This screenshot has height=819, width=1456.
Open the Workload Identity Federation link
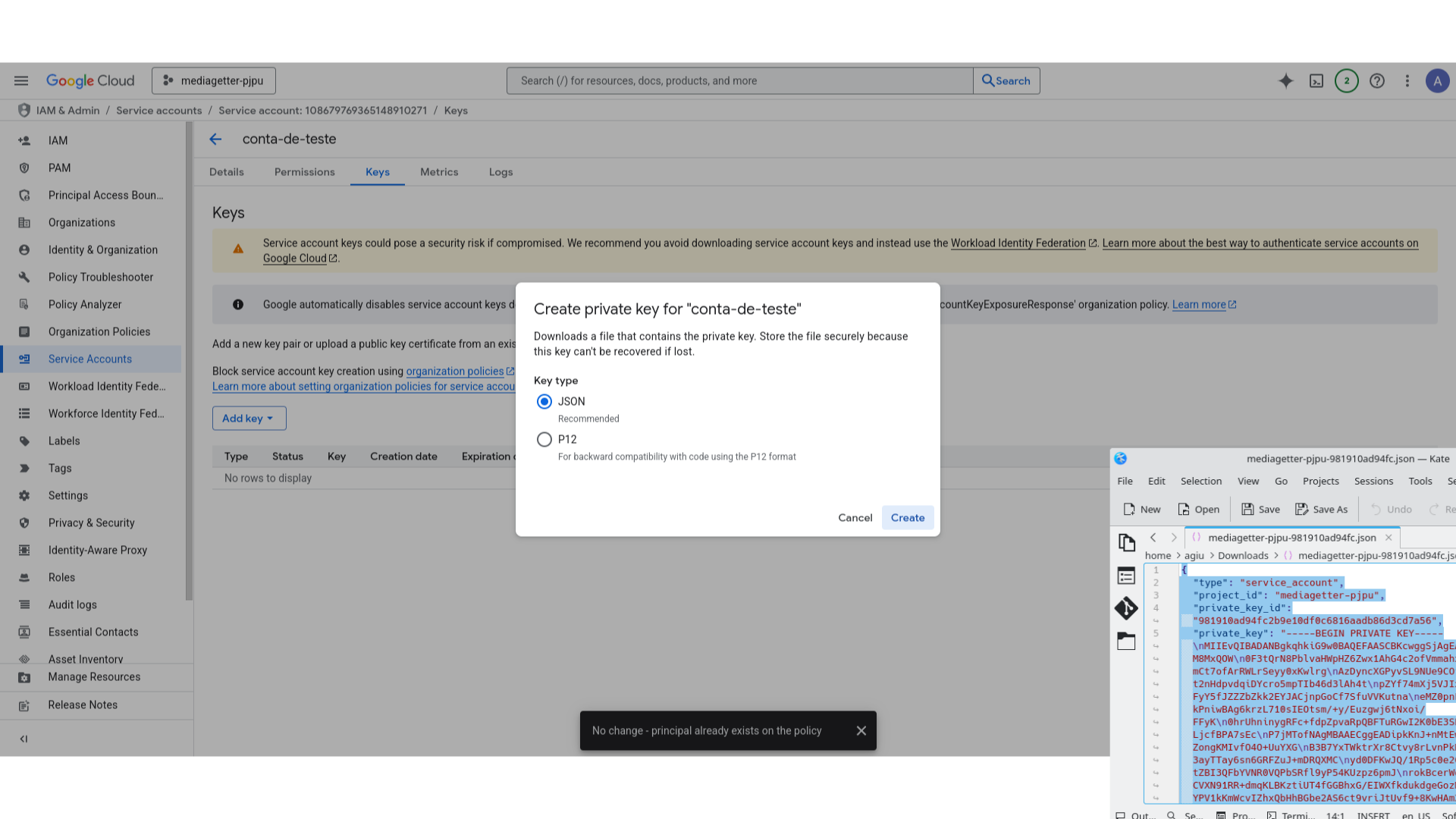point(1023,243)
